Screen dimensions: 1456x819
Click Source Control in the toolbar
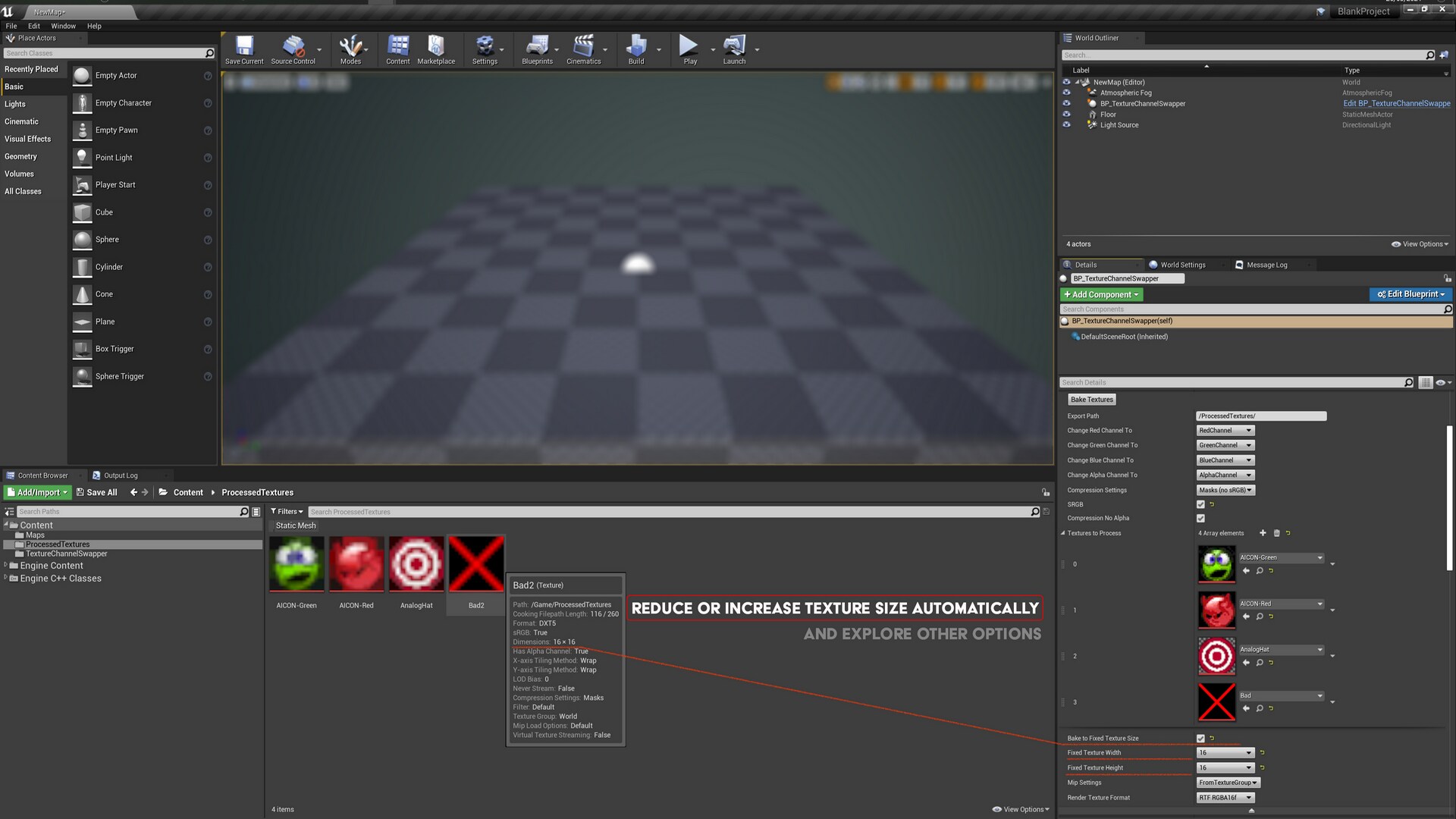pyautogui.click(x=294, y=47)
